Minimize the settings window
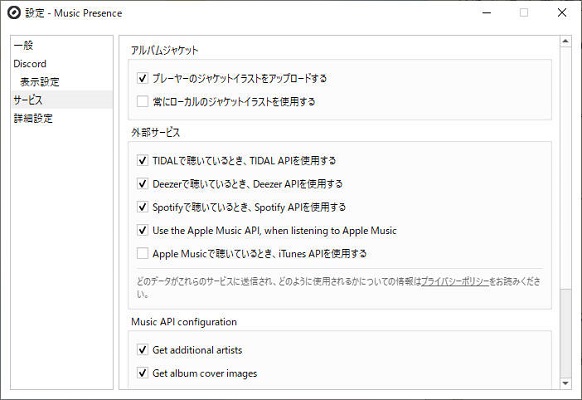This screenshot has height=400, width=582. [x=487, y=13]
